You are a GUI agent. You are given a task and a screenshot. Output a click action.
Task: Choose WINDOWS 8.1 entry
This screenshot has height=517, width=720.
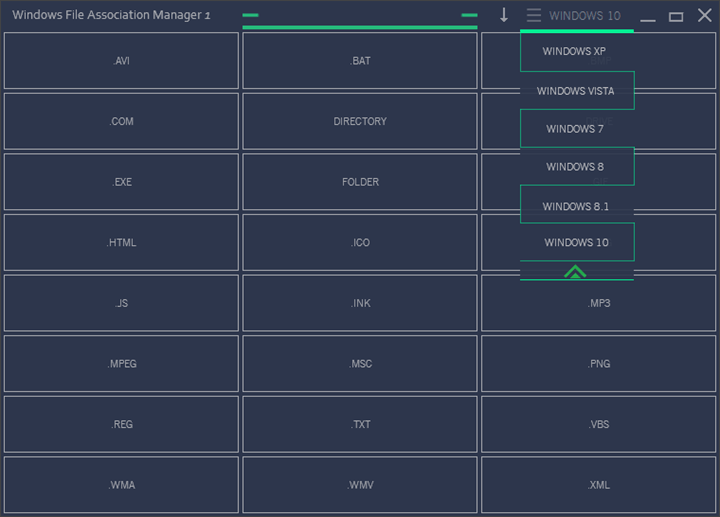(x=577, y=204)
